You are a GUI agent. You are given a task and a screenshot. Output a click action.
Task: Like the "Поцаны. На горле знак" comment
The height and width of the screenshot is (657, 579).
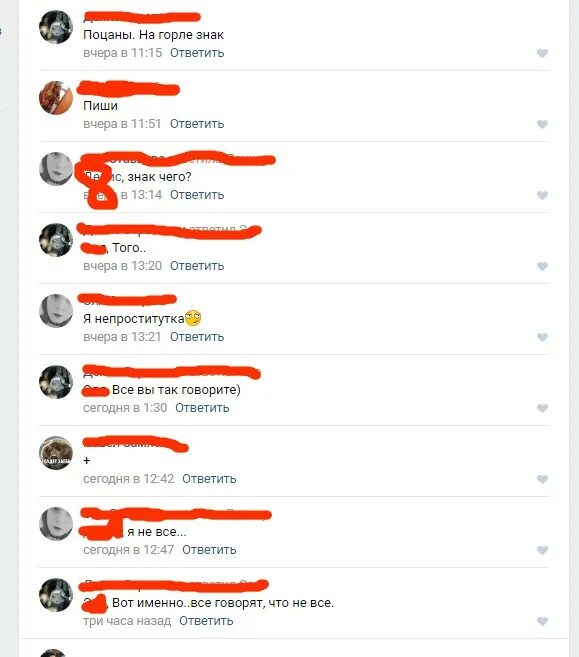point(542,53)
